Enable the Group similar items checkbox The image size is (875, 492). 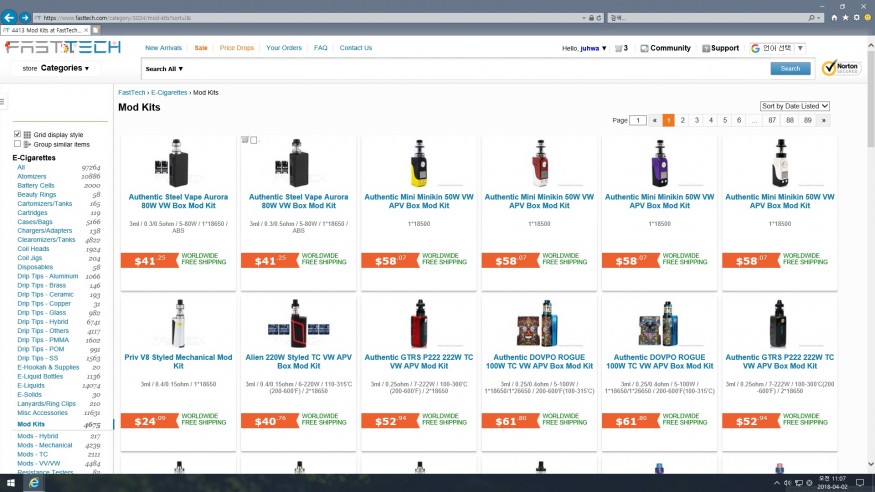tap(17, 144)
